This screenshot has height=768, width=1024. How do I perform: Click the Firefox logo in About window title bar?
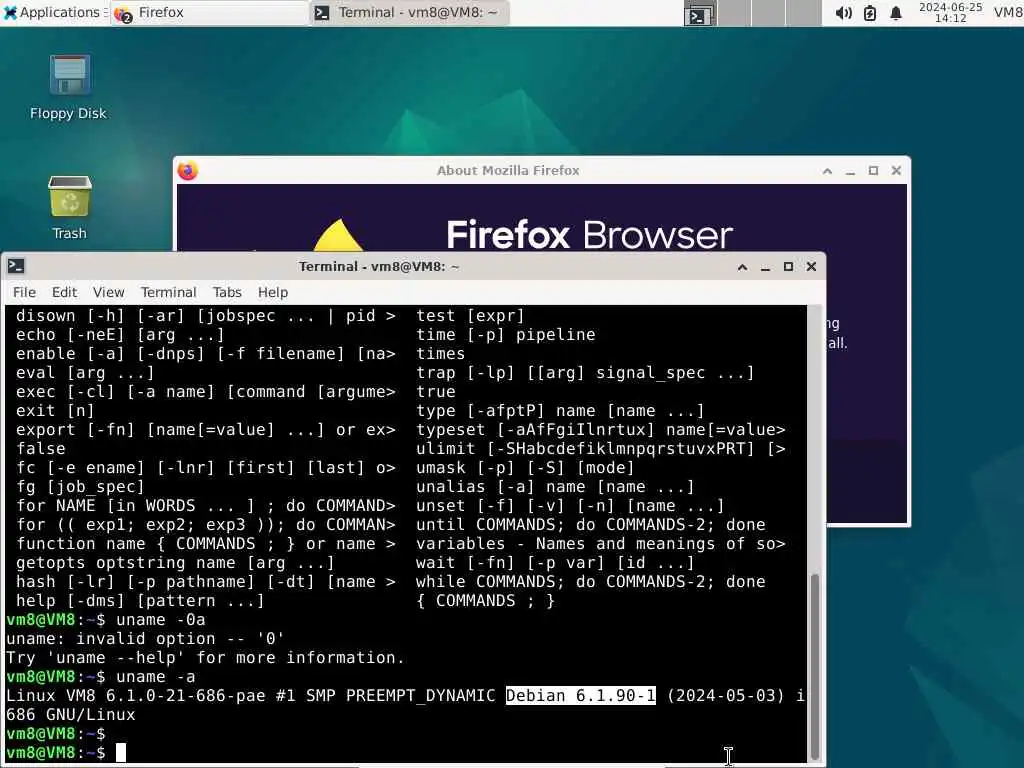point(188,170)
